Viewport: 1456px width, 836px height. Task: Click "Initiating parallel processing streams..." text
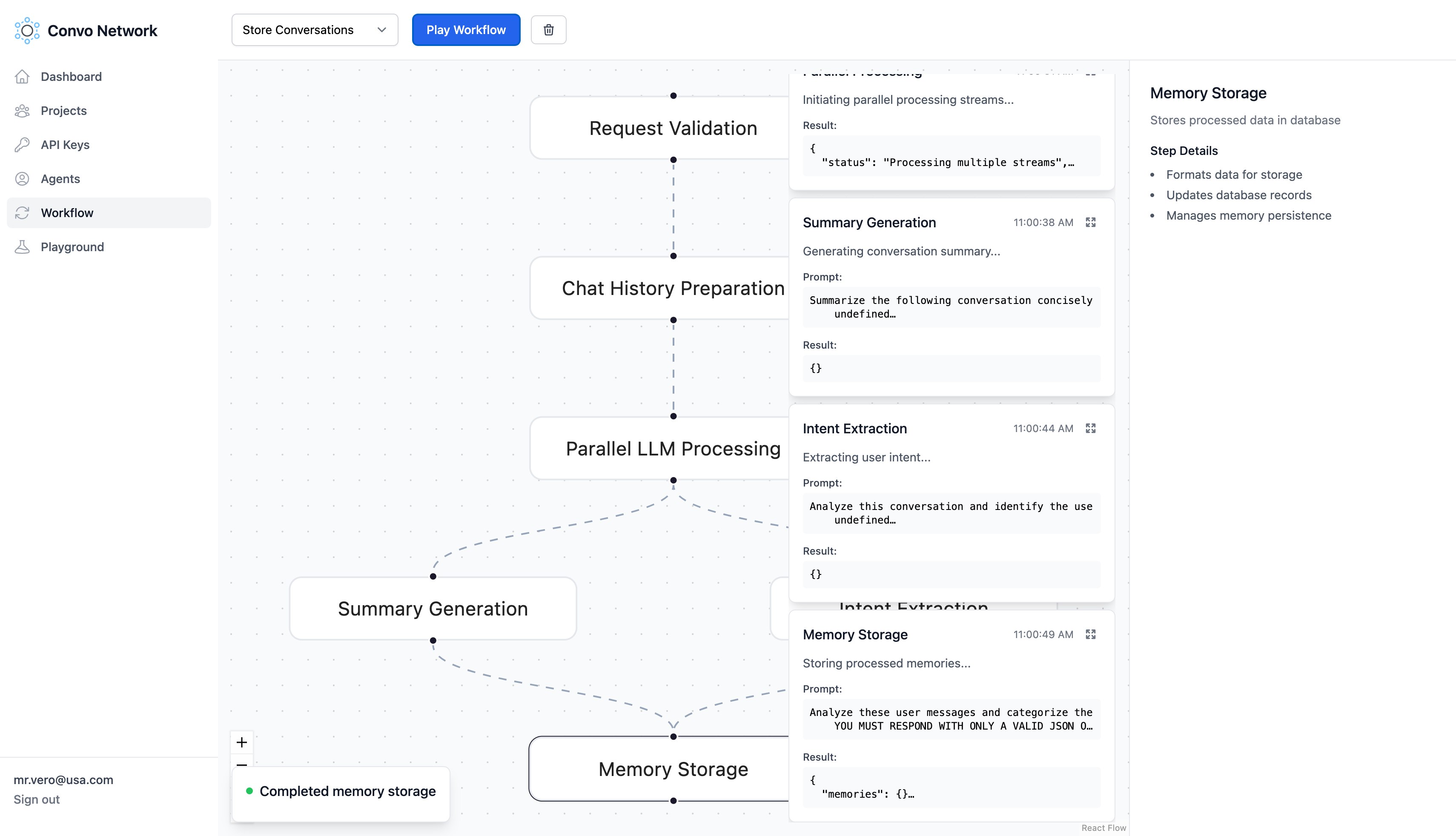tap(908, 100)
